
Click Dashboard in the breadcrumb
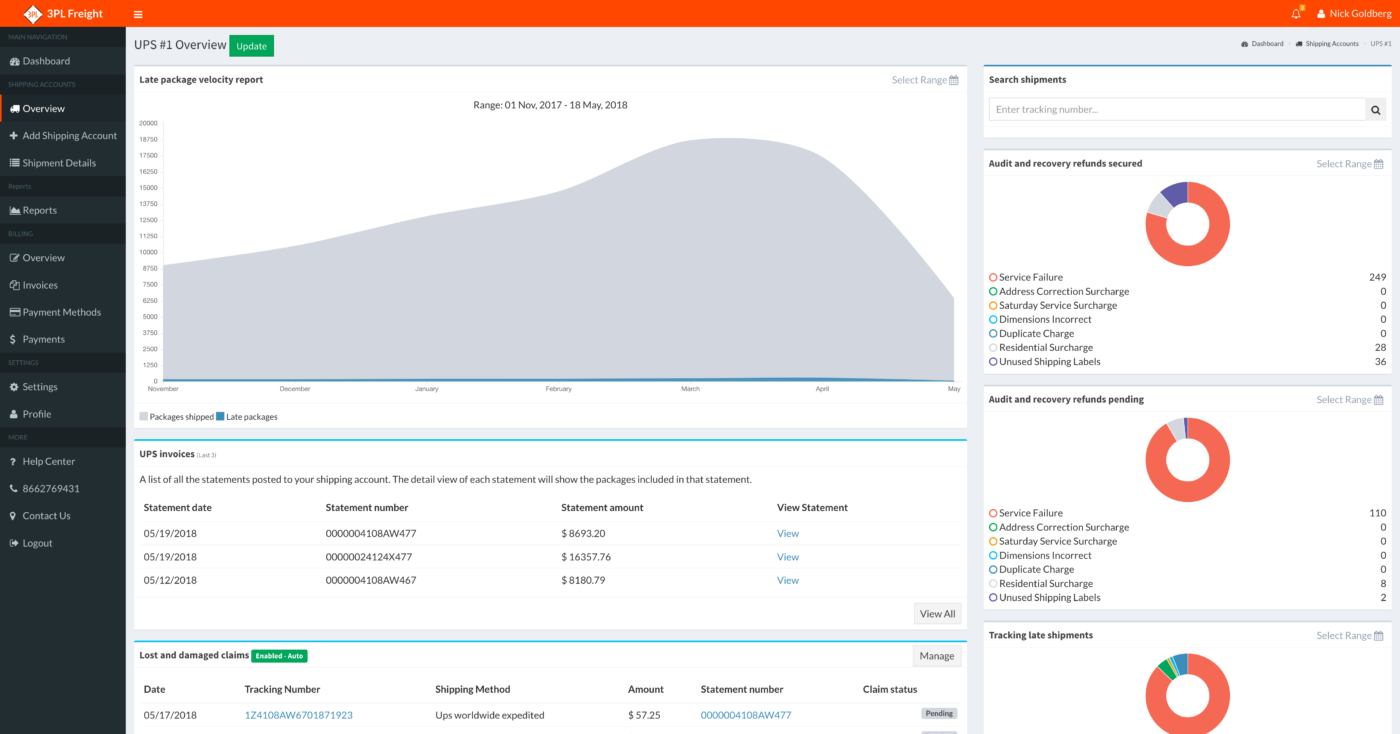point(1262,44)
